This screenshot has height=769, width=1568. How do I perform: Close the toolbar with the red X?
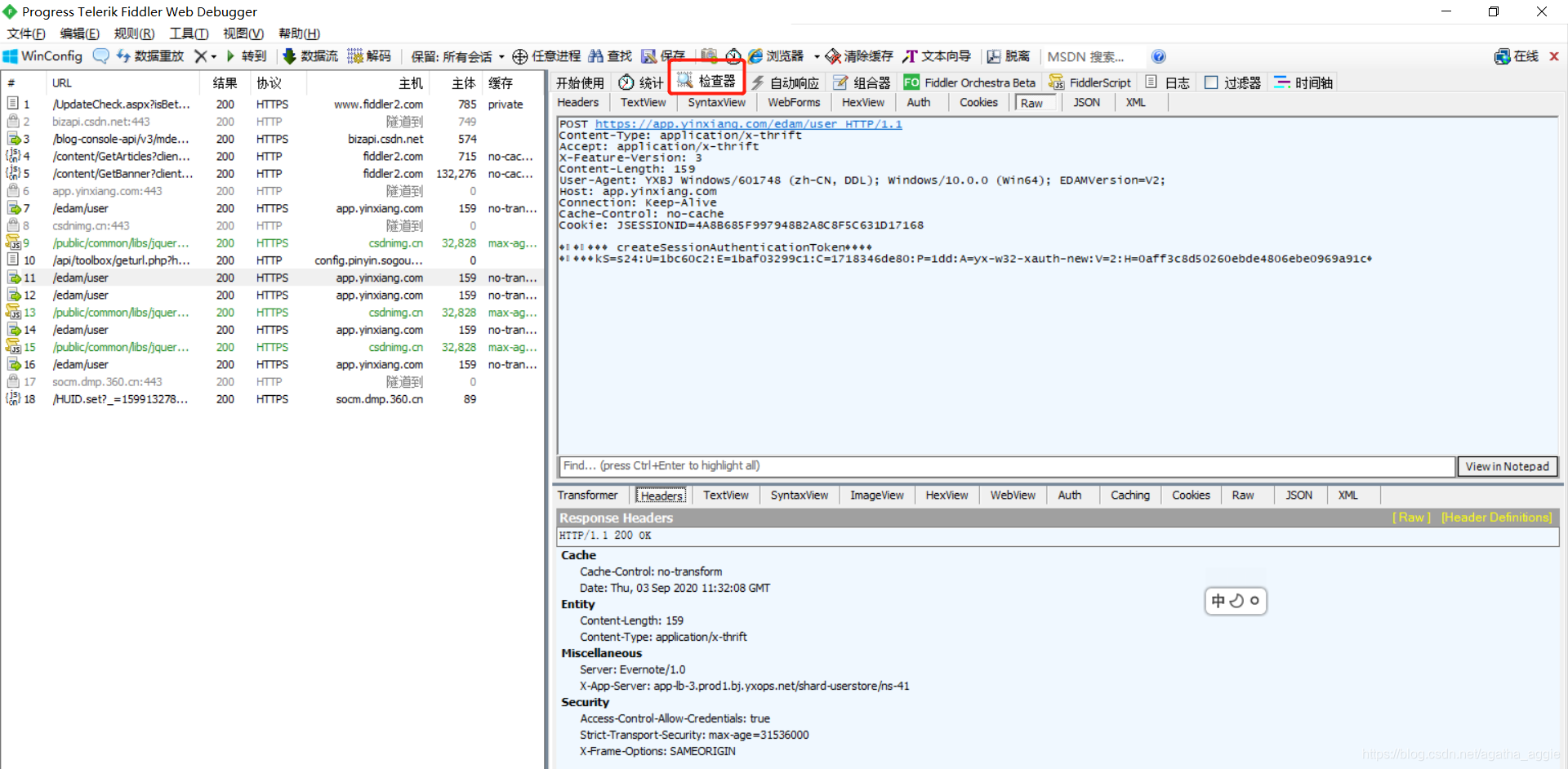click(1554, 56)
